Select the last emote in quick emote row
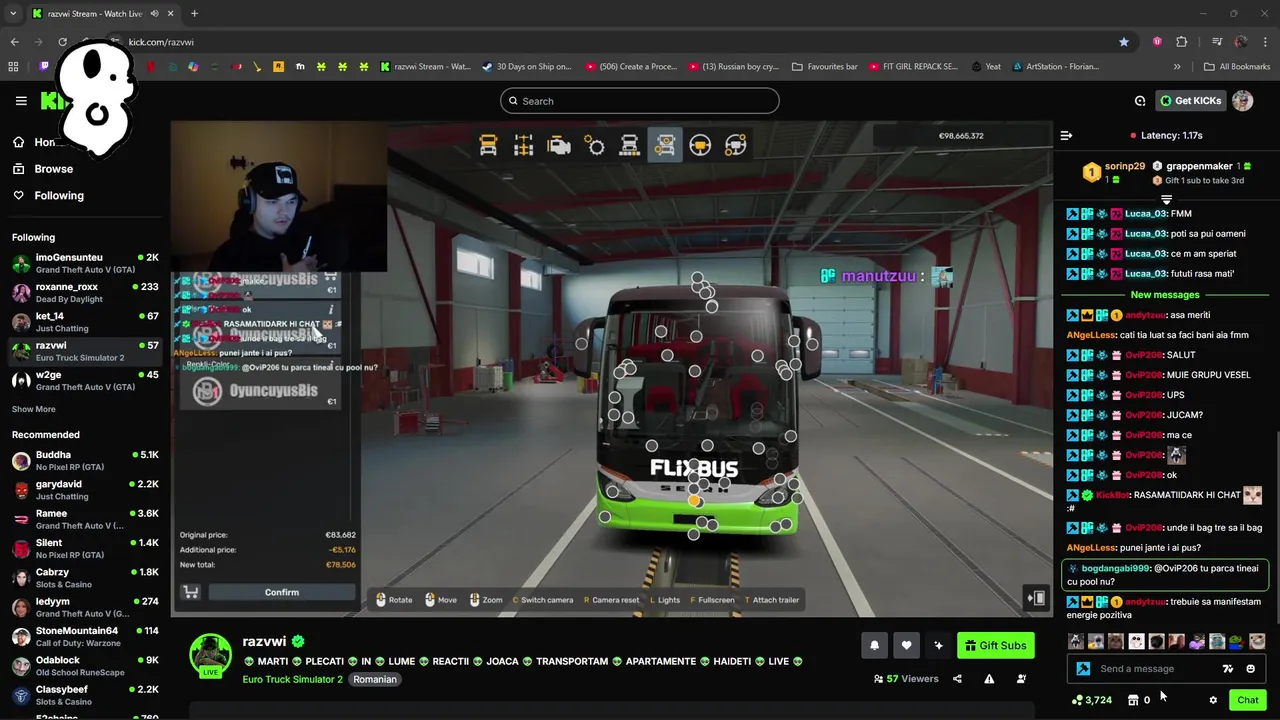 pyautogui.click(x=1257, y=642)
